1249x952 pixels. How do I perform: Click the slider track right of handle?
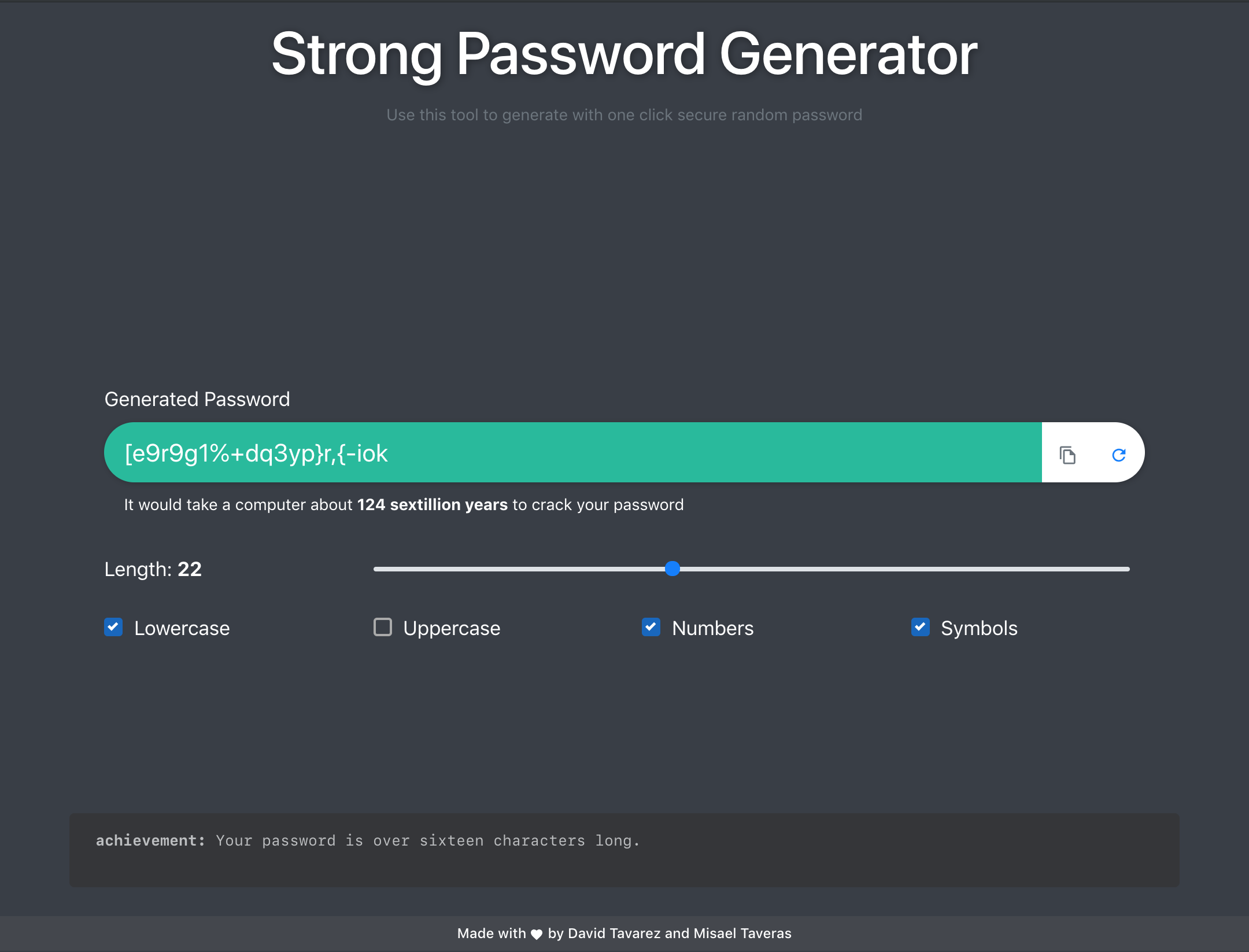coord(902,569)
